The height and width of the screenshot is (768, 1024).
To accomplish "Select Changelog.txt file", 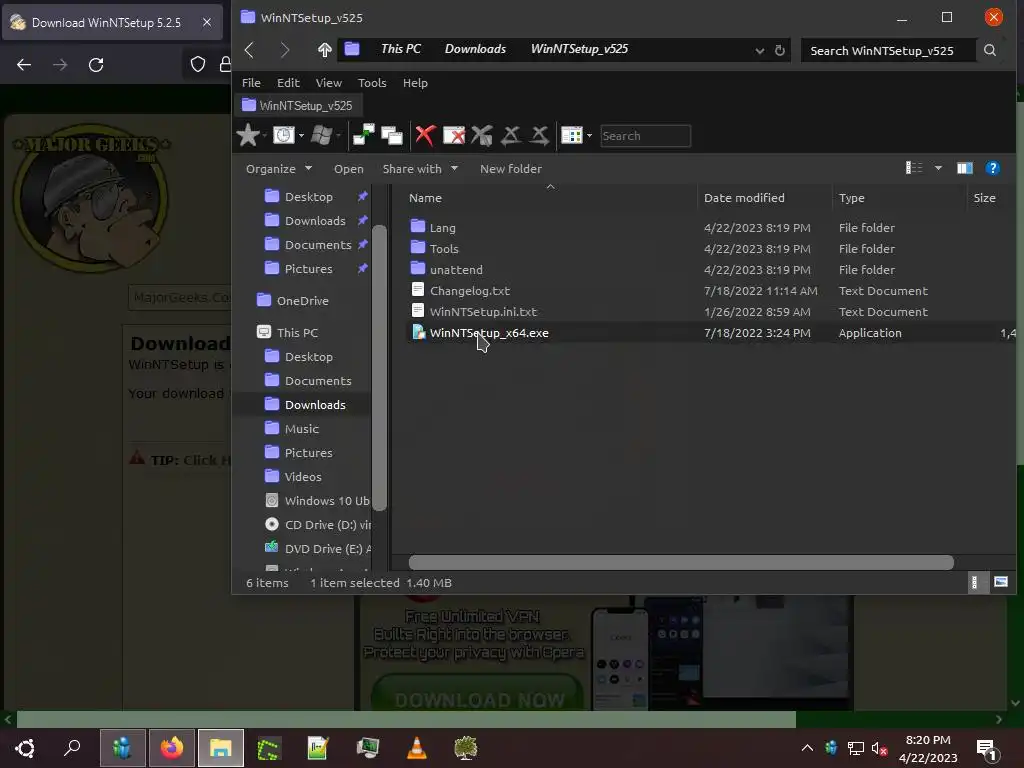I will pos(470,291).
